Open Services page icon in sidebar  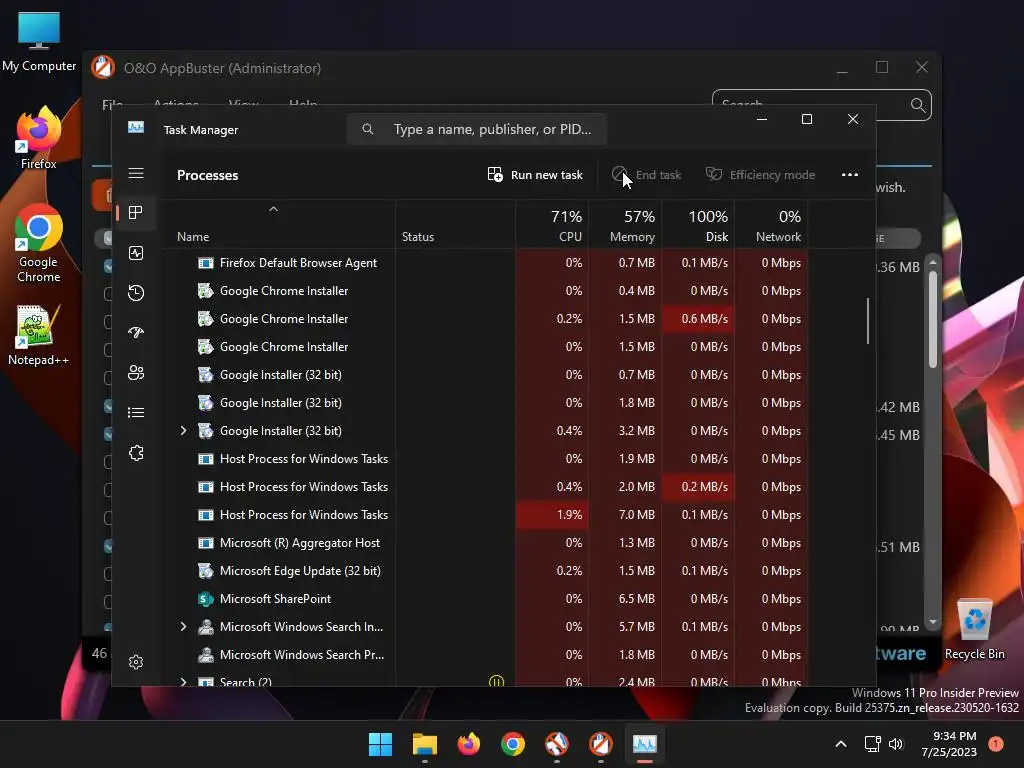(136, 453)
